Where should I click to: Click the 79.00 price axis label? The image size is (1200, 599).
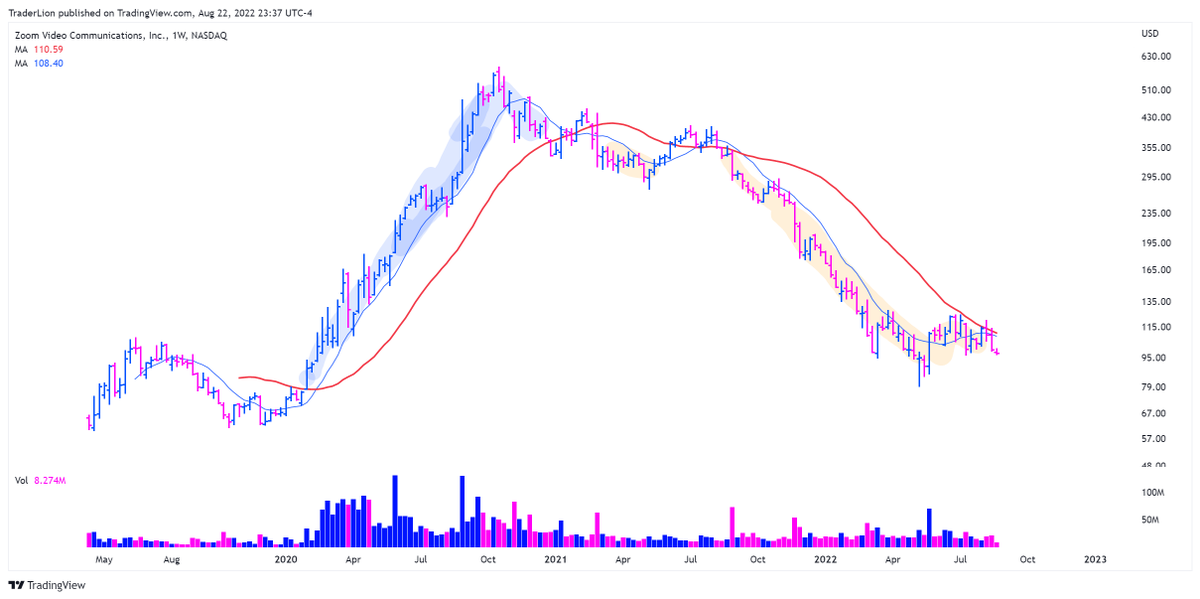[1155, 388]
